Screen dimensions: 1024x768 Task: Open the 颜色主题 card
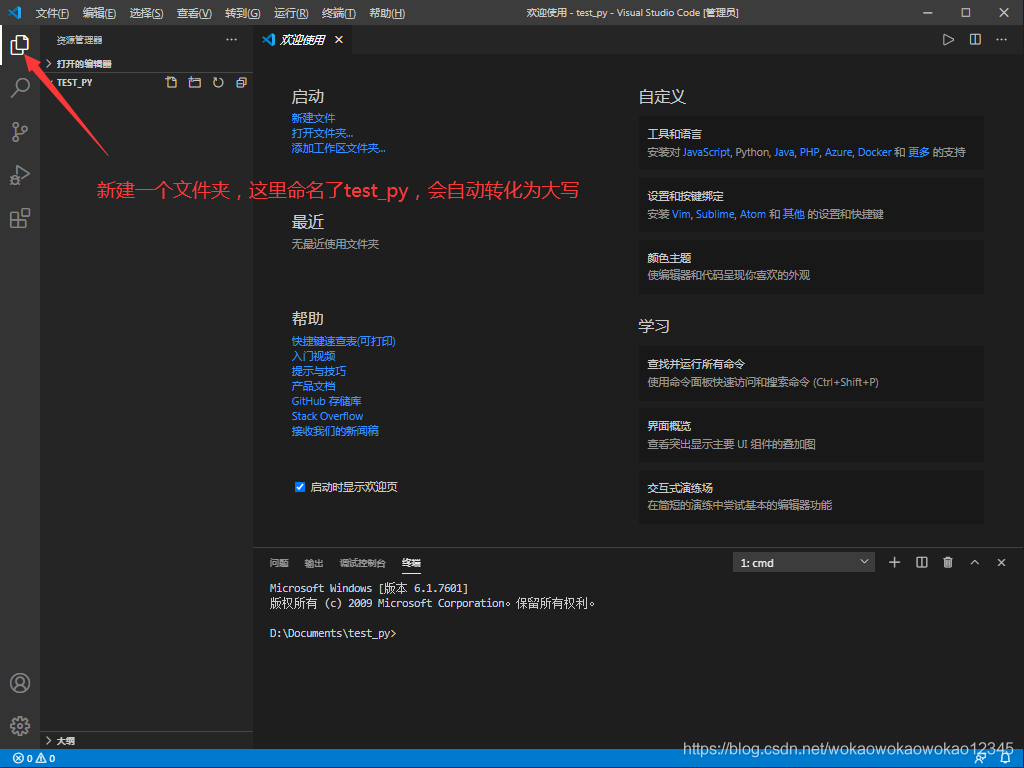[x=811, y=266]
